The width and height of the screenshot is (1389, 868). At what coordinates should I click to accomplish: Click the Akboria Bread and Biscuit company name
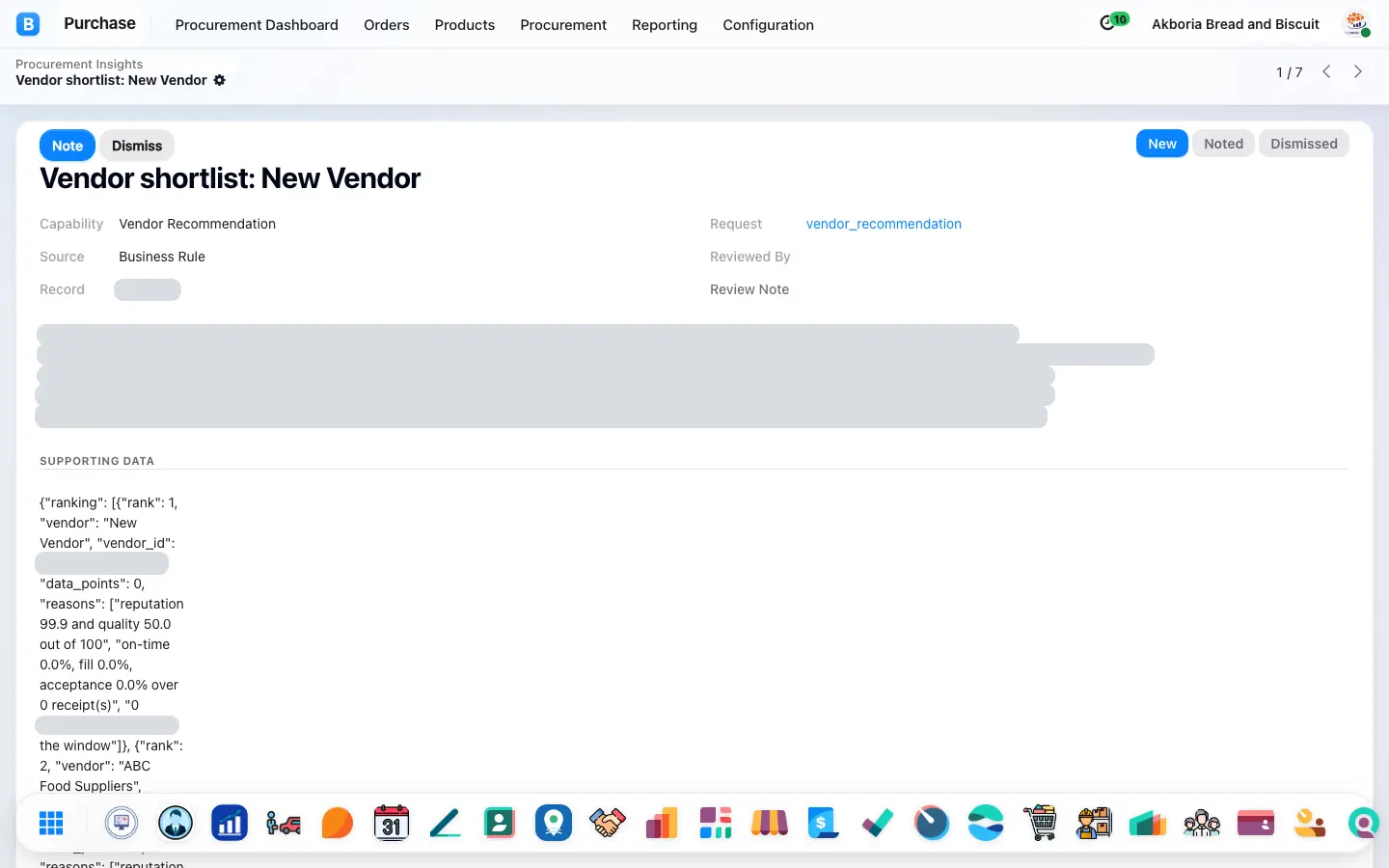[x=1236, y=24]
